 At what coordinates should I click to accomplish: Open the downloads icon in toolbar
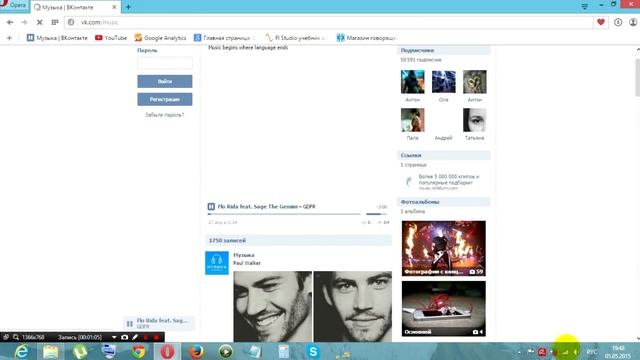pyautogui.click(x=618, y=22)
